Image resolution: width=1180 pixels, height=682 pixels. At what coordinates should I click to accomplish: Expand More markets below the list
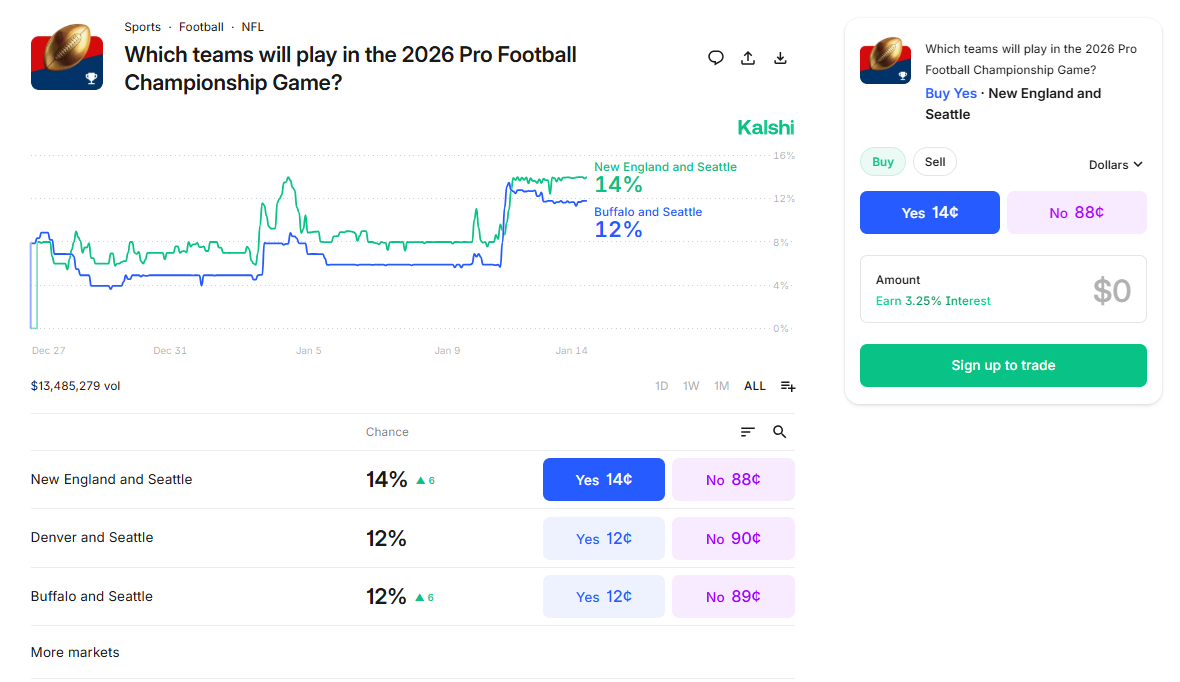click(74, 651)
